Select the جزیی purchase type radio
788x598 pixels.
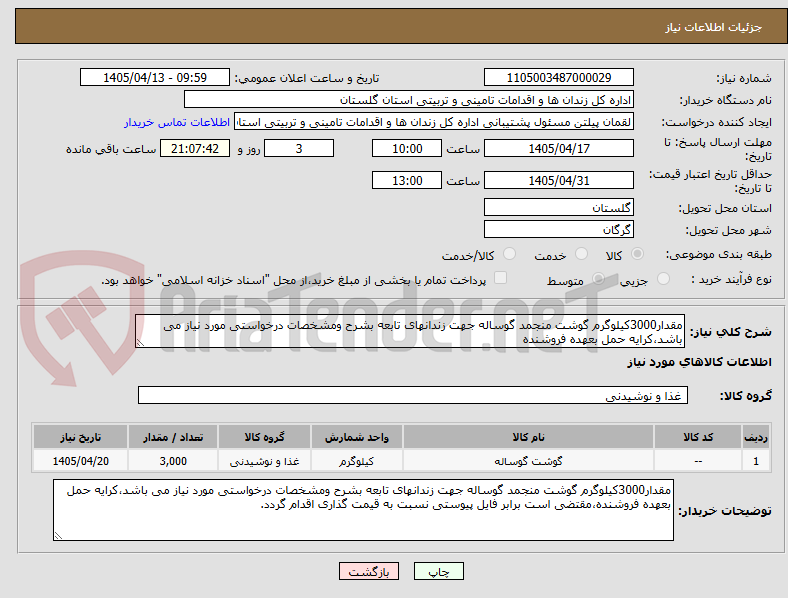(663, 278)
